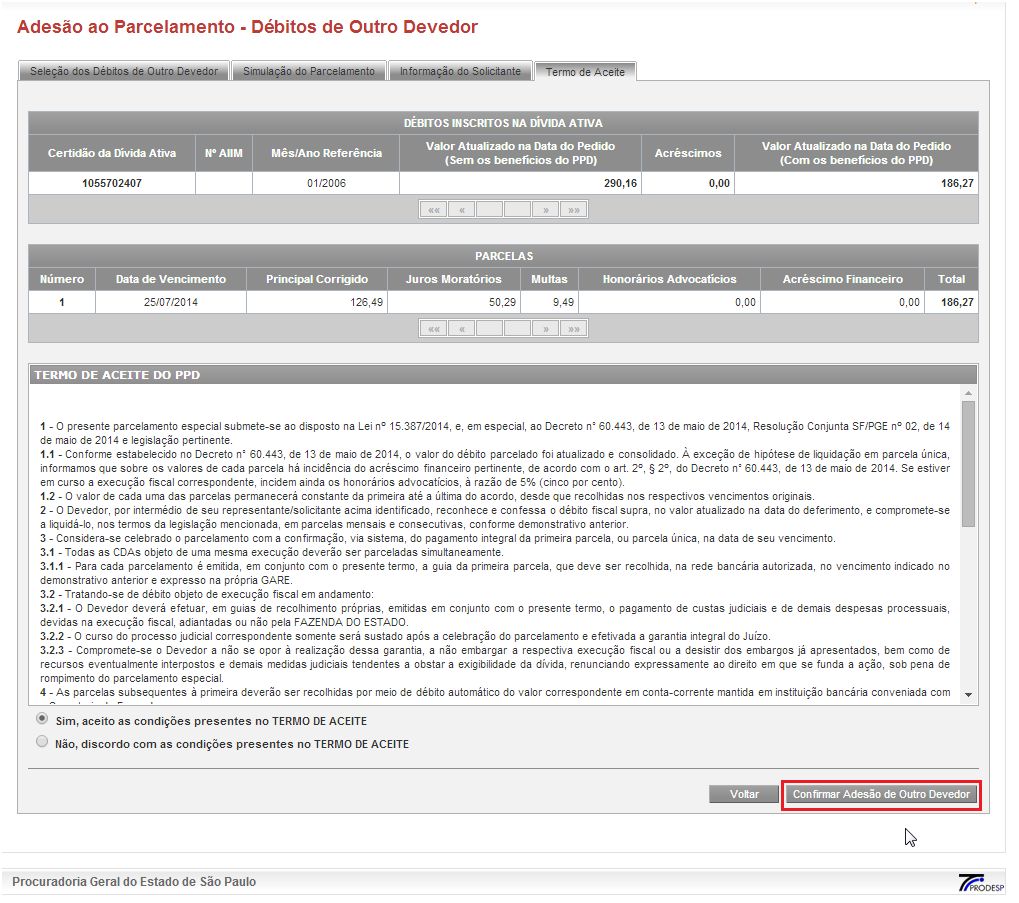Jump to last page of Parcelas table
The image size is (1019, 903).
pos(573,328)
